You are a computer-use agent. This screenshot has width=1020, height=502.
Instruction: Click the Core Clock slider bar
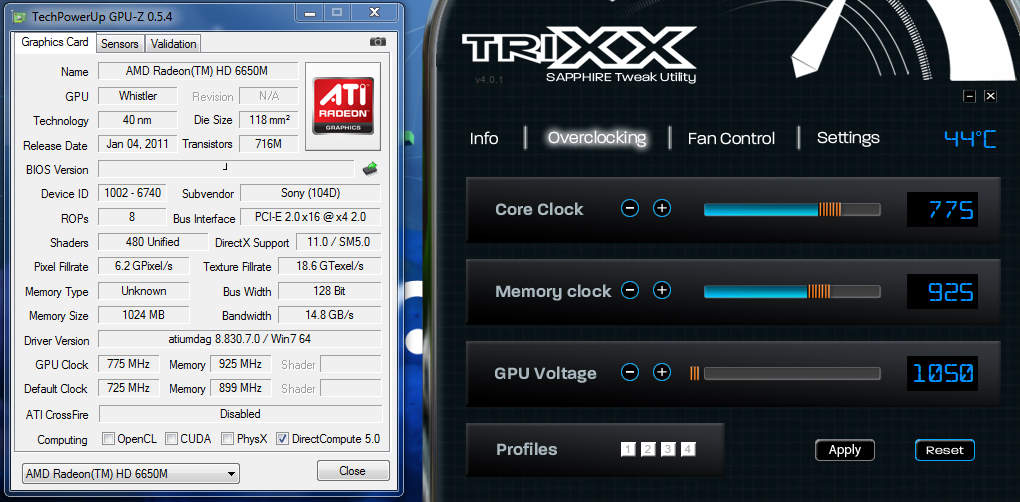792,209
